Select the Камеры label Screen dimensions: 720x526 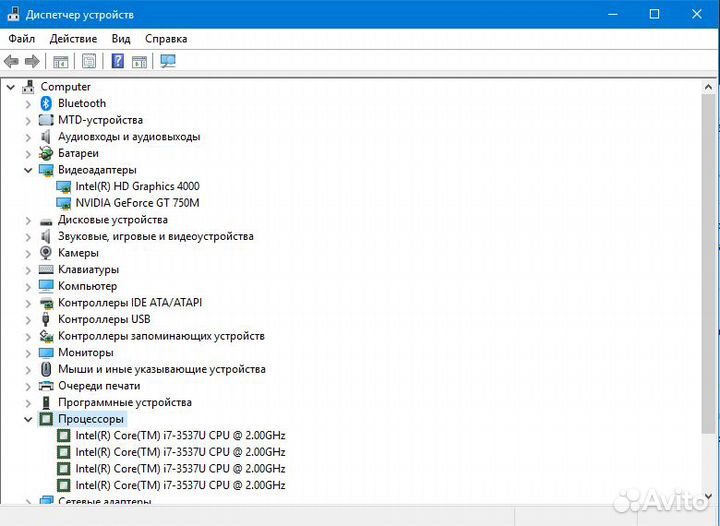pyautogui.click(x=79, y=253)
